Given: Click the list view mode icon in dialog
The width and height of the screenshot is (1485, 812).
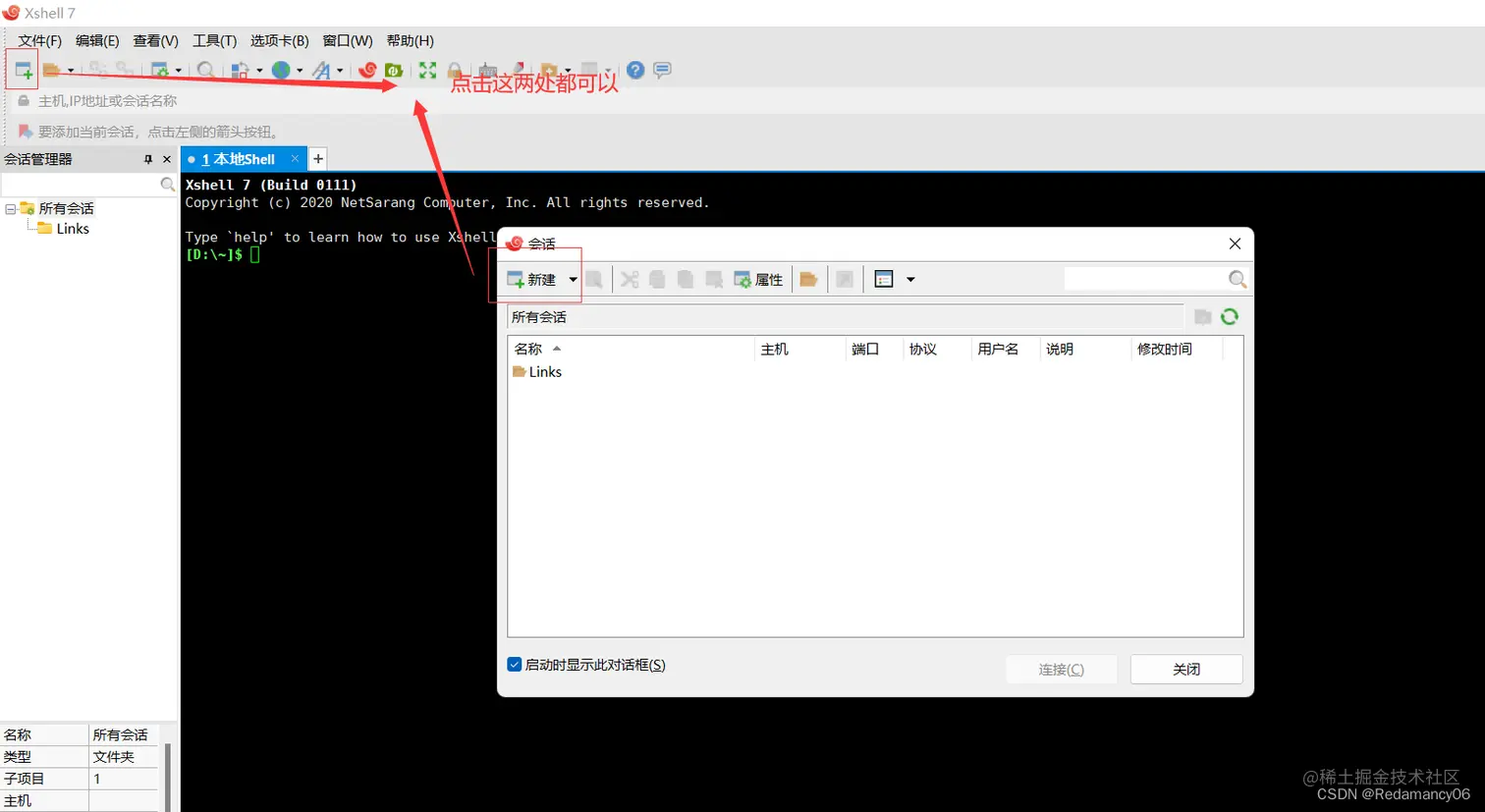Looking at the screenshot, I should (884, 280).
